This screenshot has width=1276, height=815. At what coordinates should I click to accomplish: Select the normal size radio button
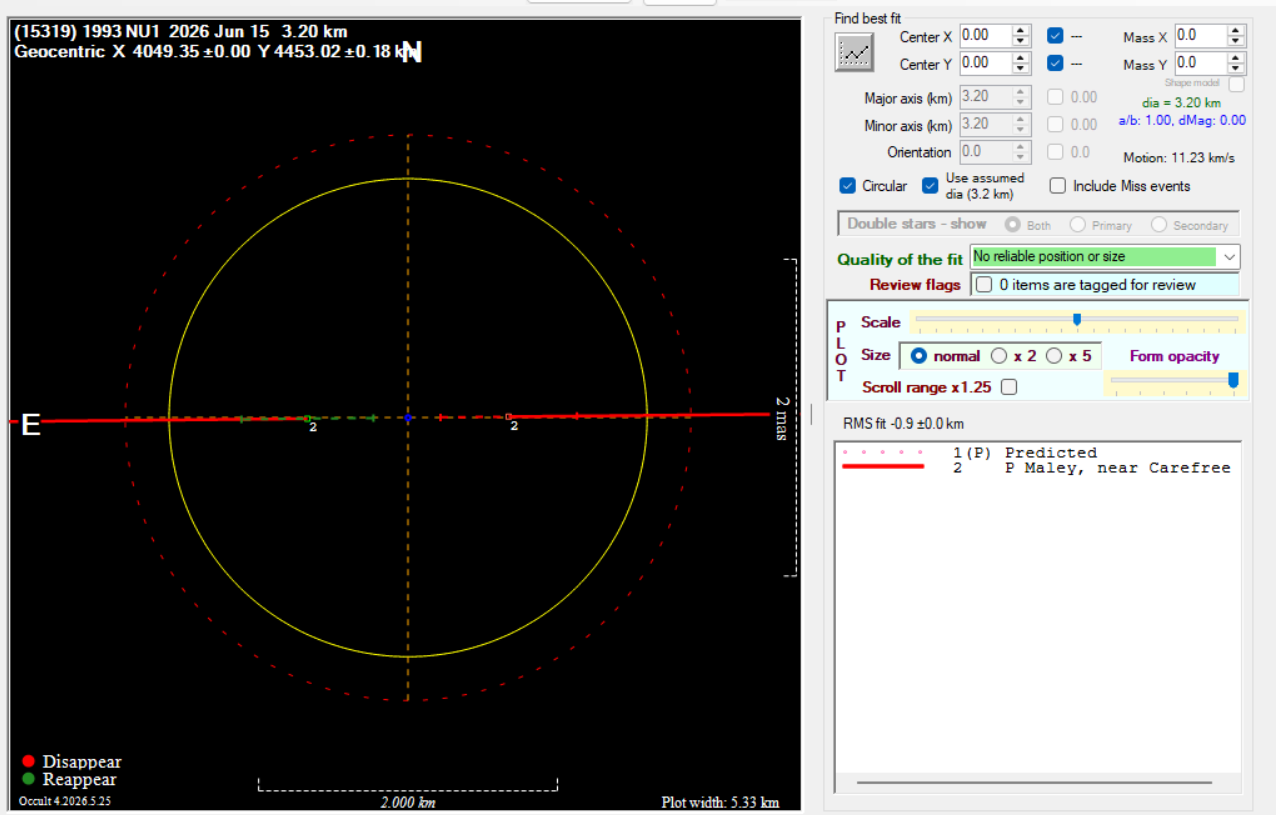[918, 356]
